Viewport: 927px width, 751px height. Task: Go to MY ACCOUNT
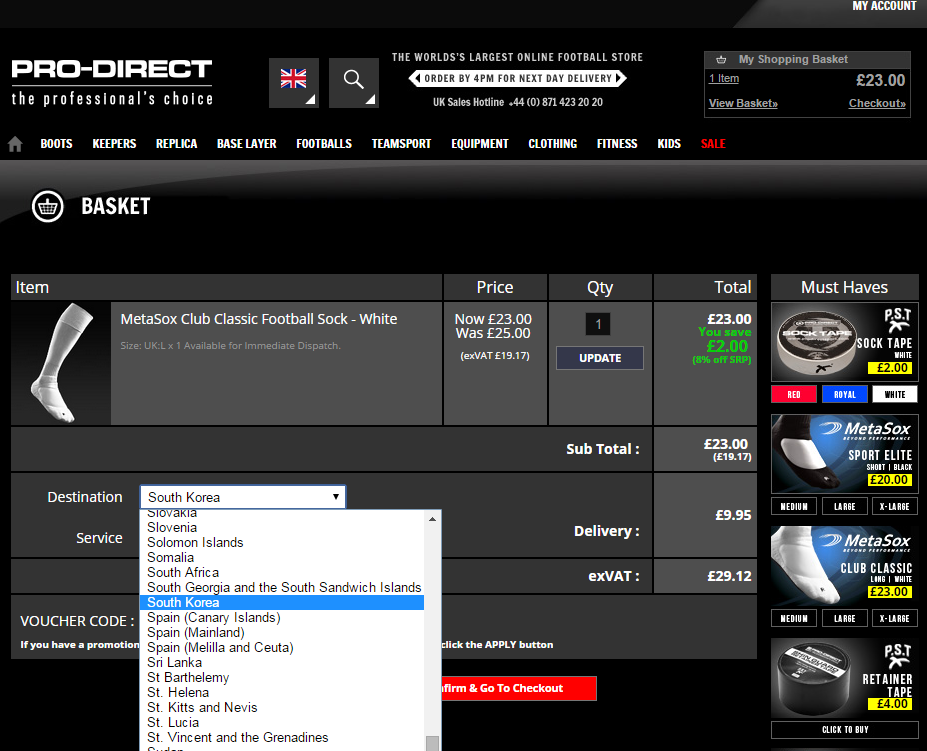coord(884,6)
